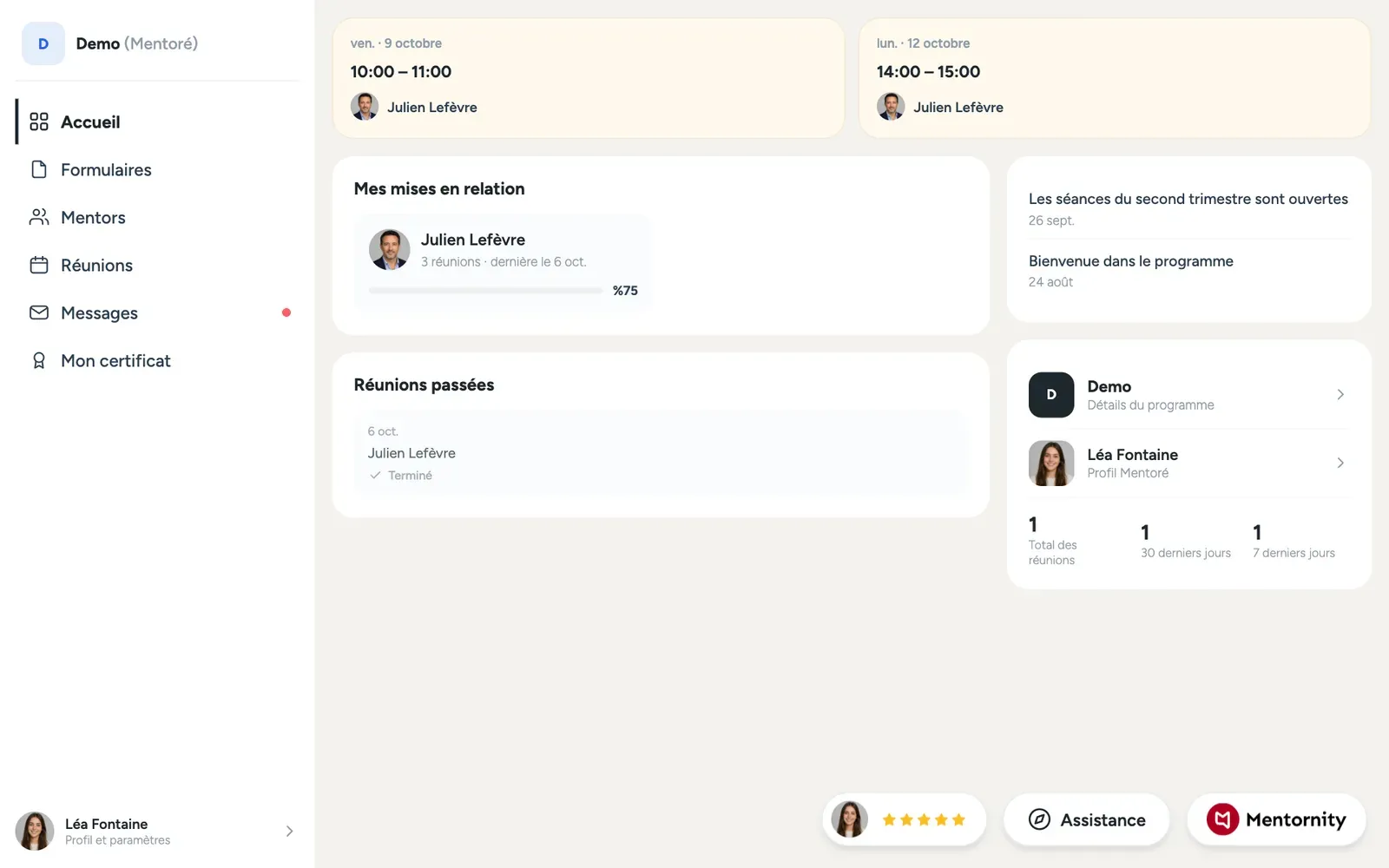1389x868 pixels.
Task: Click the Formulaires document icon
Action: click(39, 169)
